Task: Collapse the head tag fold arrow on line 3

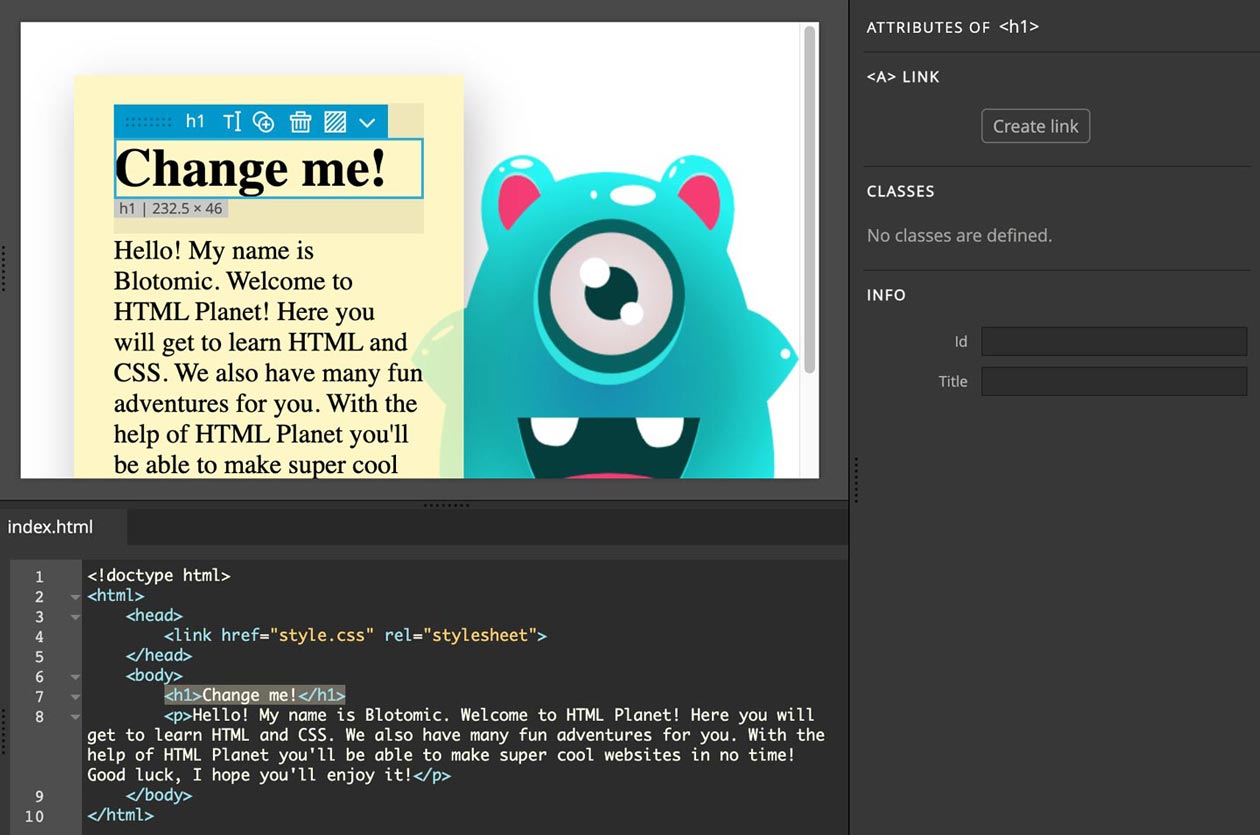Action: click(x=75, y=617)
